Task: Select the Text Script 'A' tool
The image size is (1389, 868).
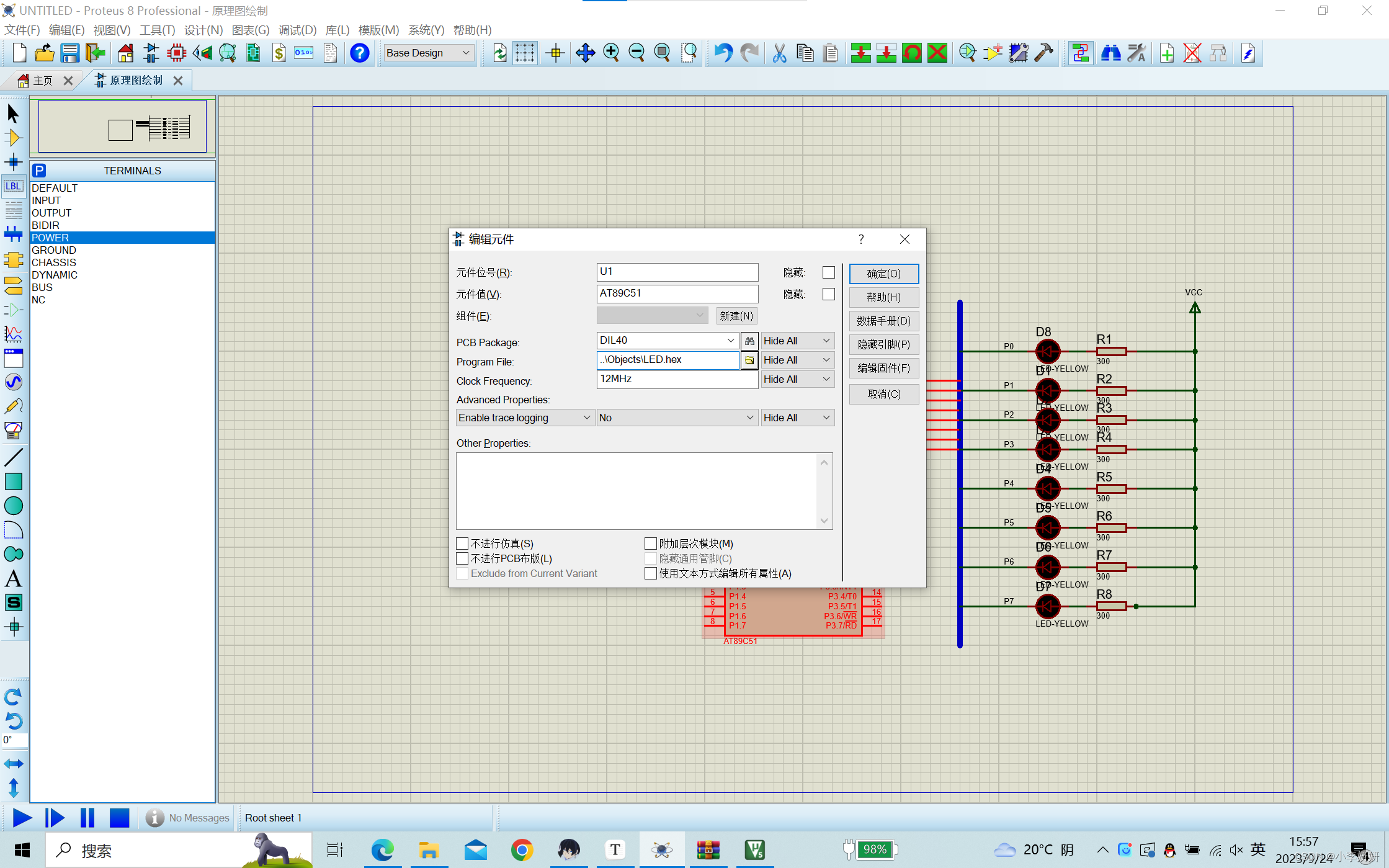Action: [x=13, y=578]
